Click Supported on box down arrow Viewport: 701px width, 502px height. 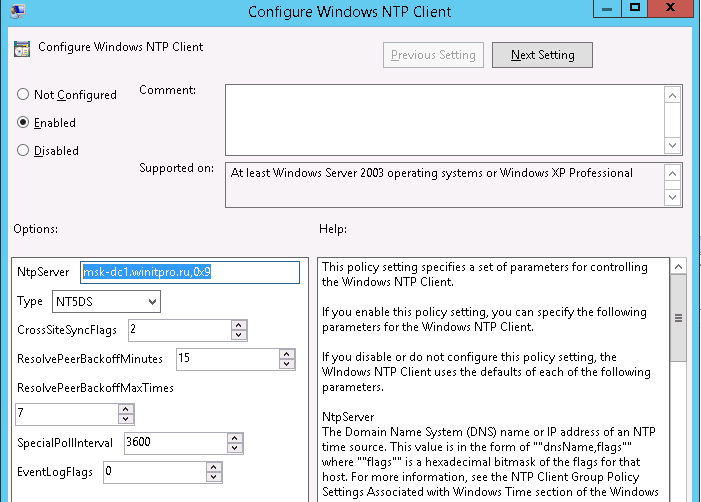pos(672,197)
